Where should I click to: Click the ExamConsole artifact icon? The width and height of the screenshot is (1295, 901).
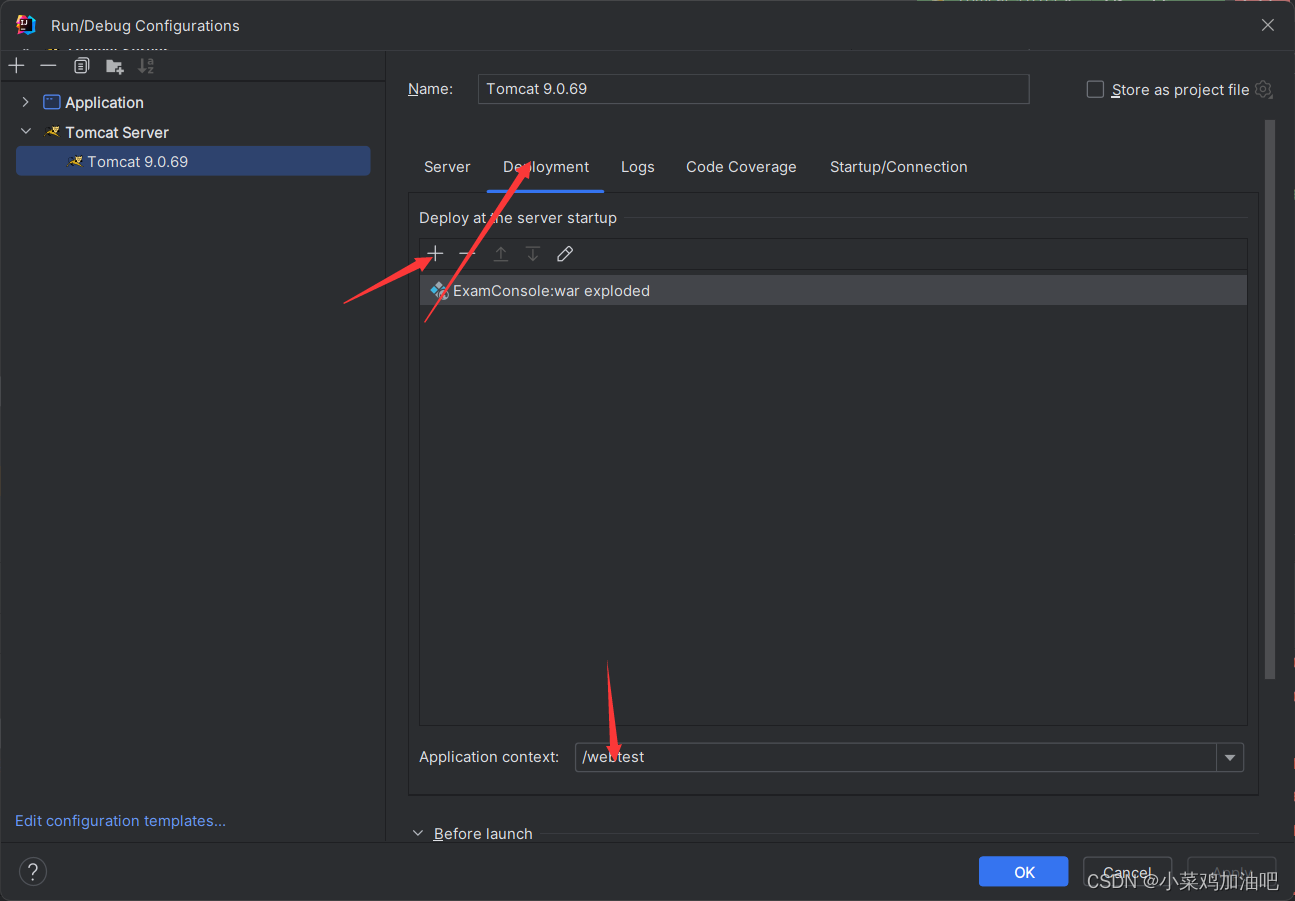pyautogui.click(x=439, y=291)
